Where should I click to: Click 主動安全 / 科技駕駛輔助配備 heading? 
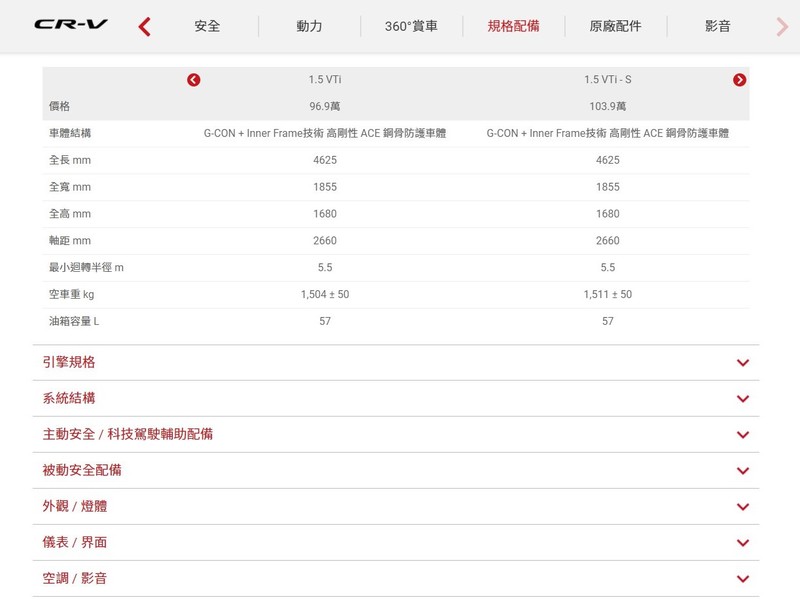coord(128,434)
